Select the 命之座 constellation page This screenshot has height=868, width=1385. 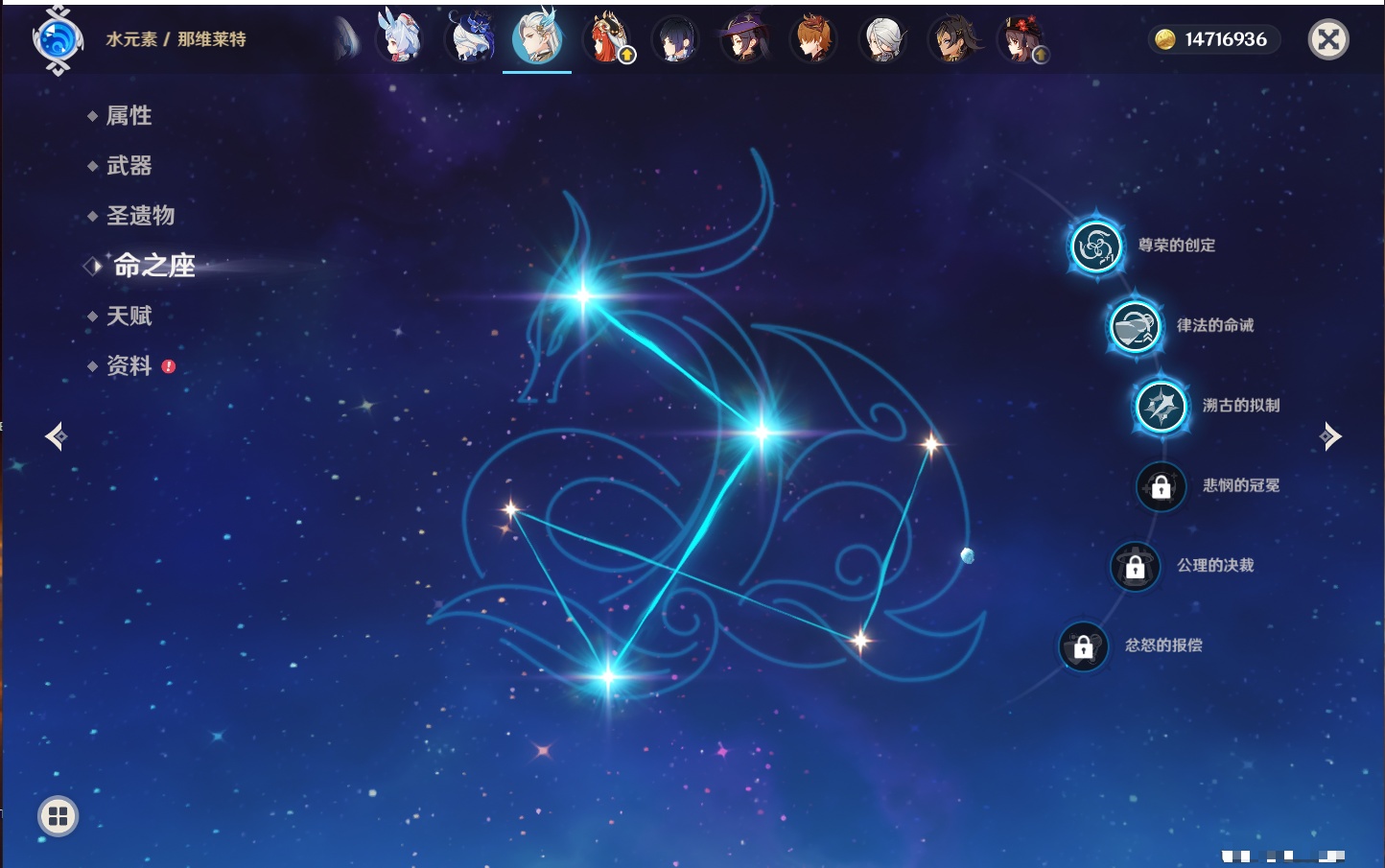point(153,266)
